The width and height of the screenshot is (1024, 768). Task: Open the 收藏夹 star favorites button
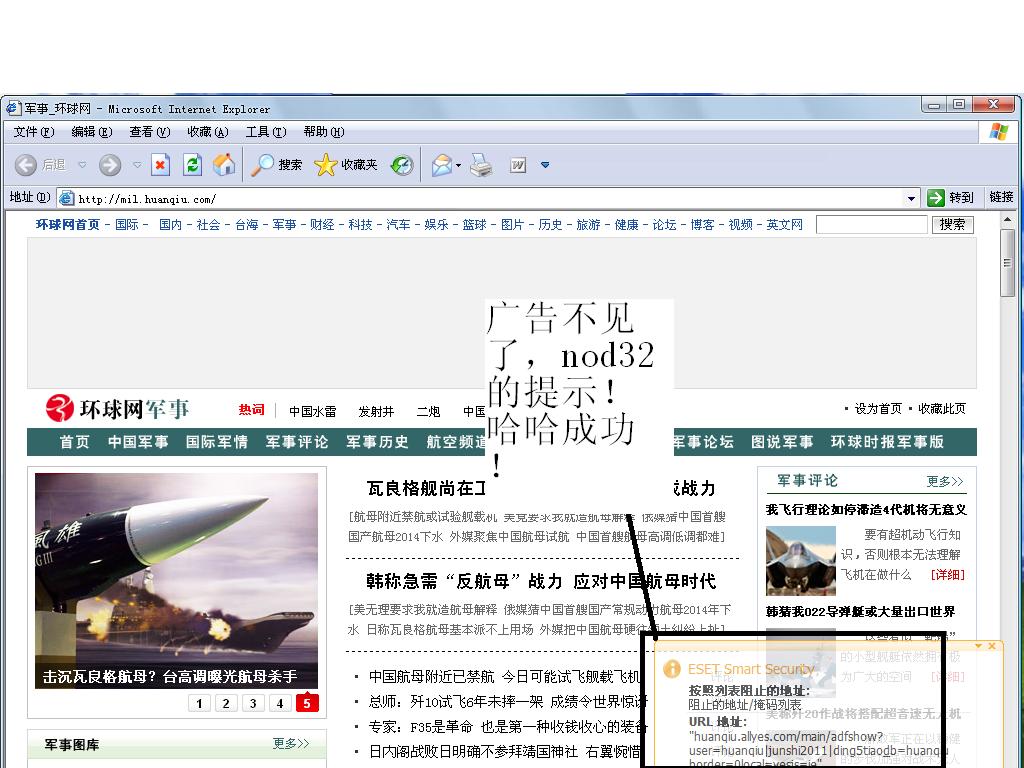click(345, 165)
